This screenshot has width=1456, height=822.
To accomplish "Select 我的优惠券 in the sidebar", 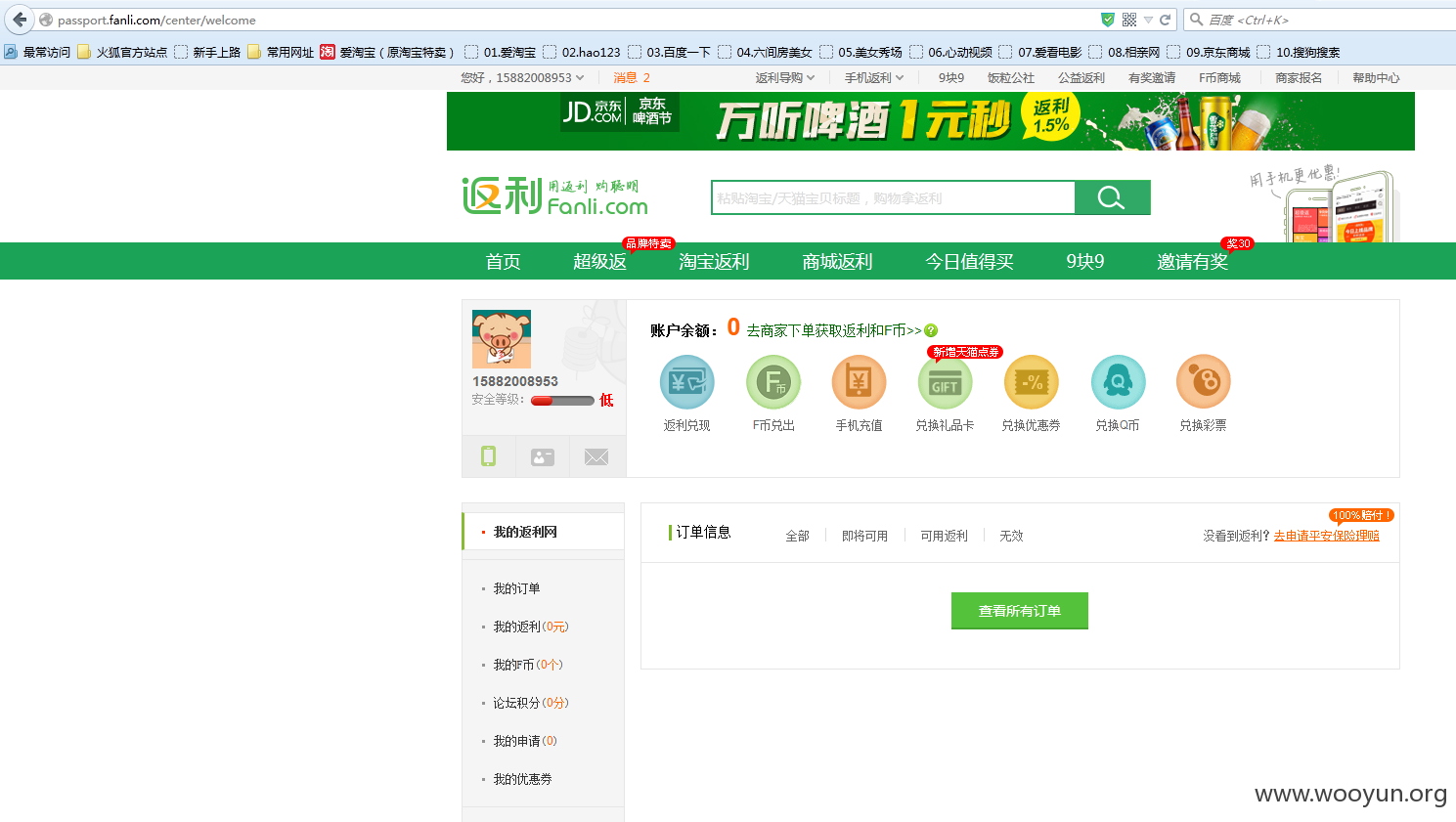I will tap(522, 779).
